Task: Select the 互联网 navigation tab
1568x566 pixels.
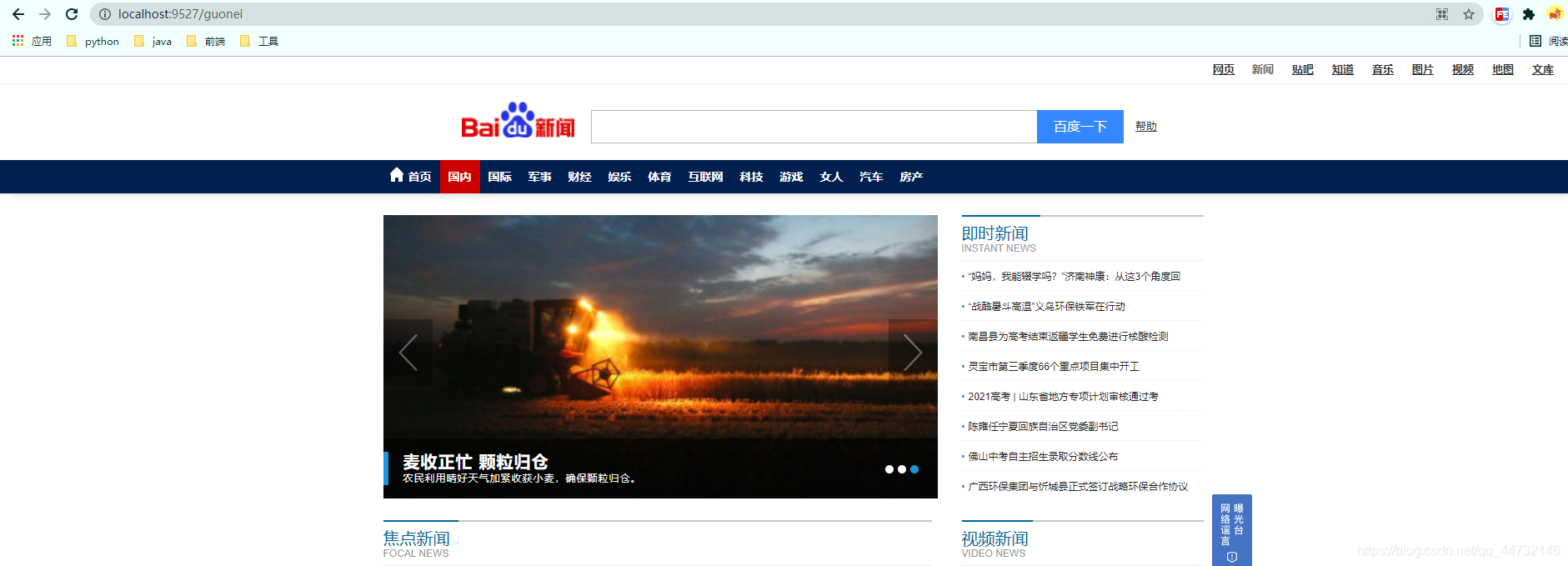Action: [x=706, y=177]
